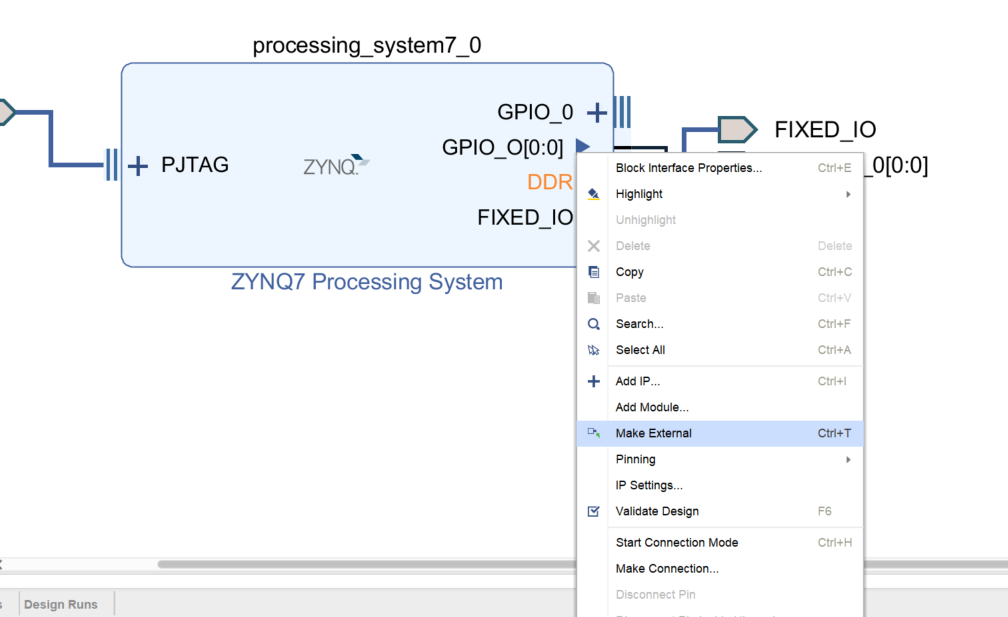Choose Start Connection Mode from menu
The width and height of the screenshot is (1008, 617).
tap(676, 542)
